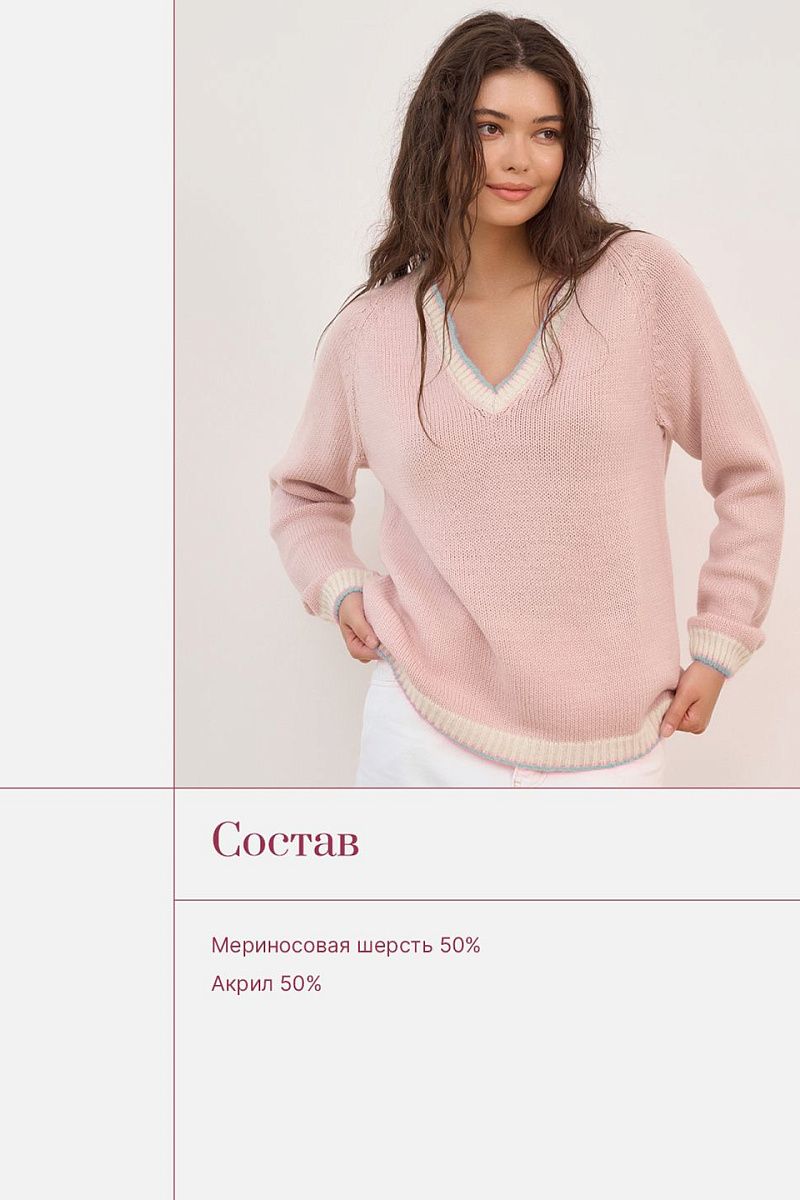Click the striped cuff near the hip
800x1200 pixels.
[718, 652]
